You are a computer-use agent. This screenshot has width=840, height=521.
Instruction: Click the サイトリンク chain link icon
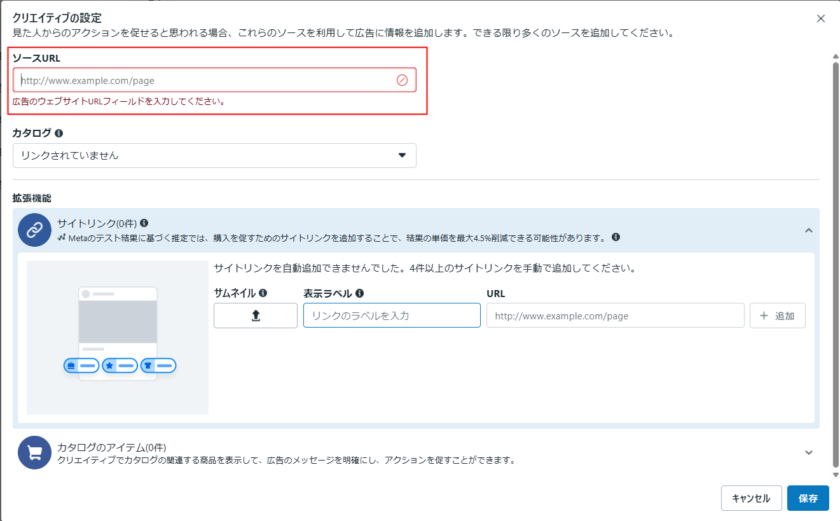[34, 230]
